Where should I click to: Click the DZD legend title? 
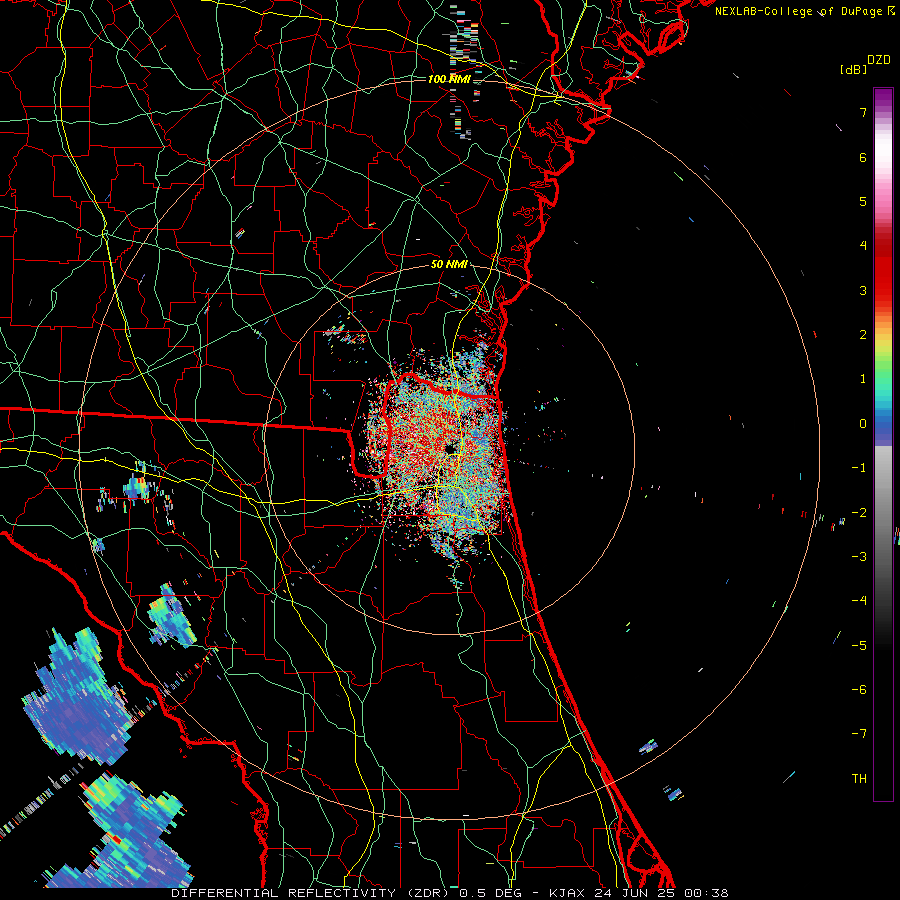[879, 60]
